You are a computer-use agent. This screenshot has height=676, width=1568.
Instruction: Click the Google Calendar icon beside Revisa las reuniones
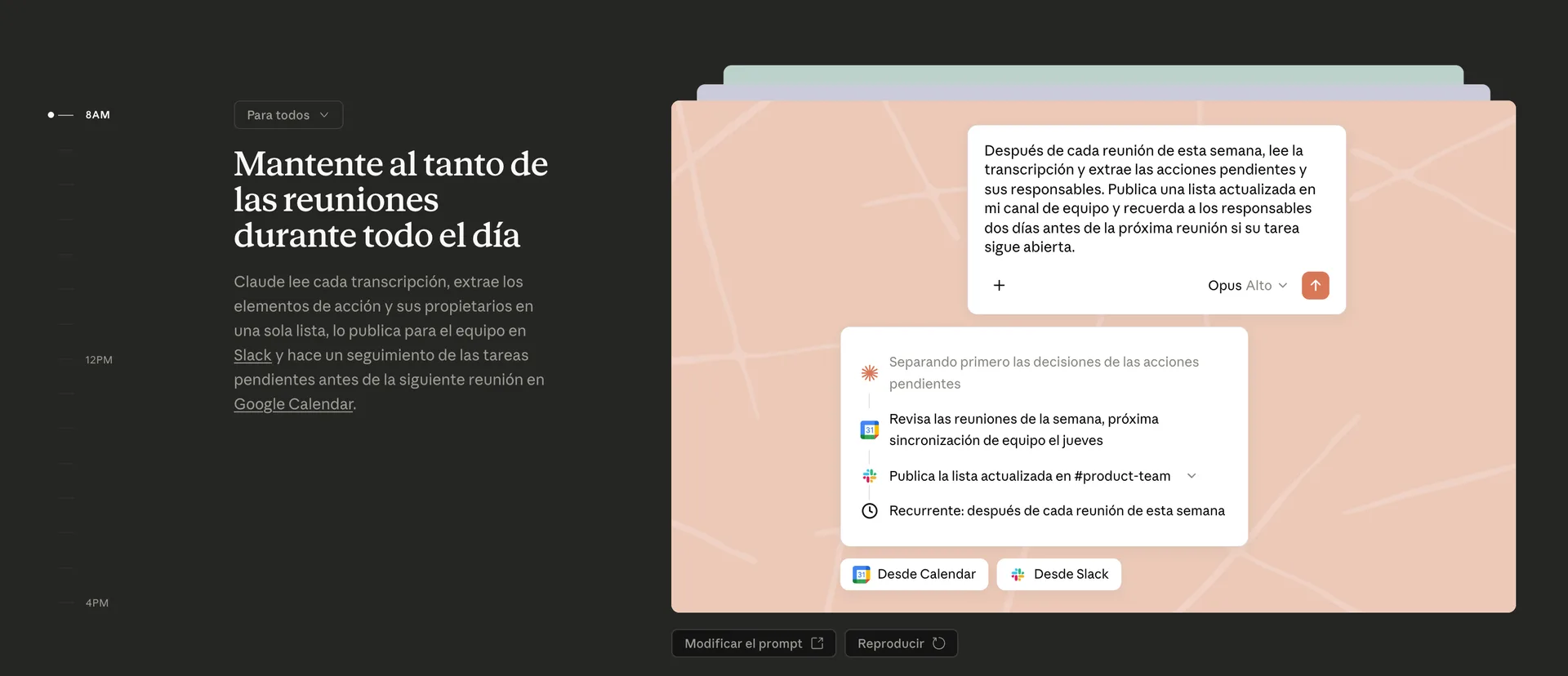pos(869,429)
